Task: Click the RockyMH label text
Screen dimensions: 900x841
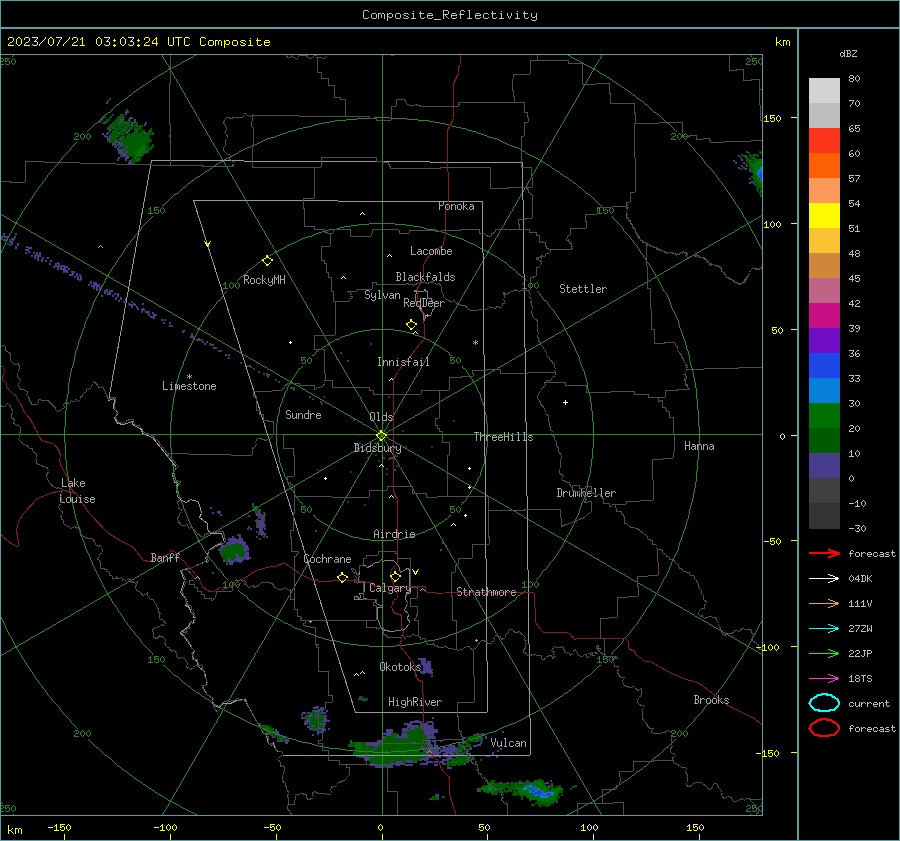Action: pyautogui.click(x=264, y=280)
